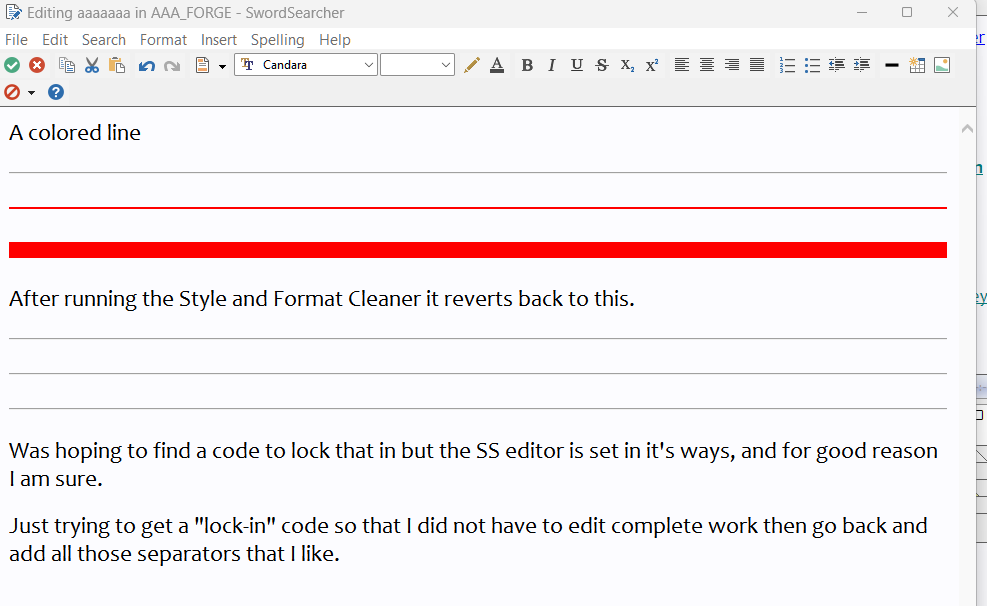Toggle strikethrough formatting
Image resolution: width=987 pixels, height=606 pixels.
[x=602, y=65]
